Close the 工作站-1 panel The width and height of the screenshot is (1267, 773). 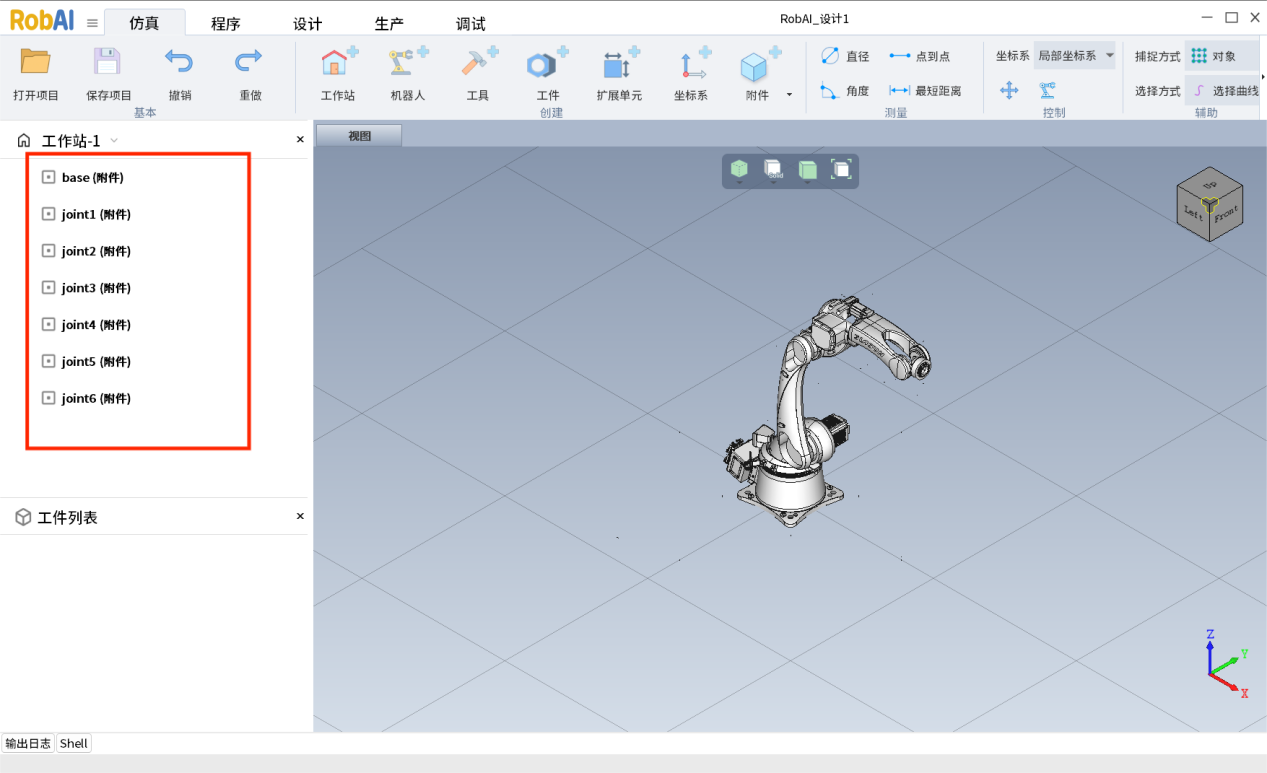(300, 140)
